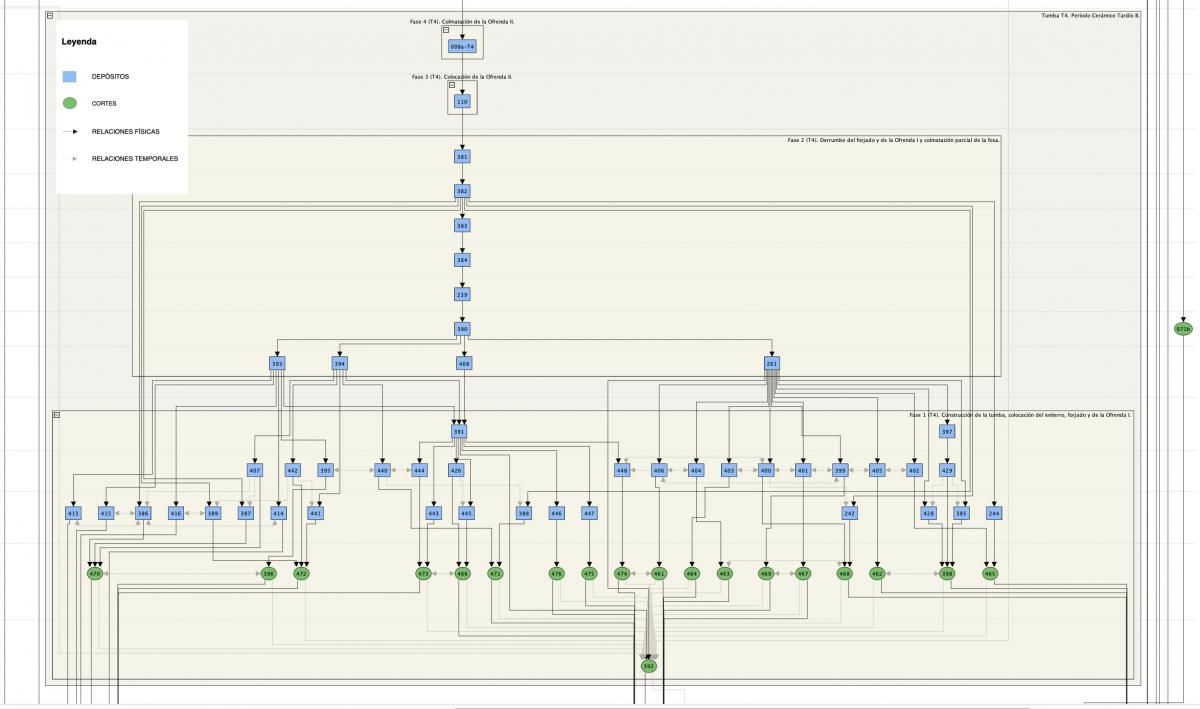
Task: Select cut node 071b at right edge
Action: 1183,328
